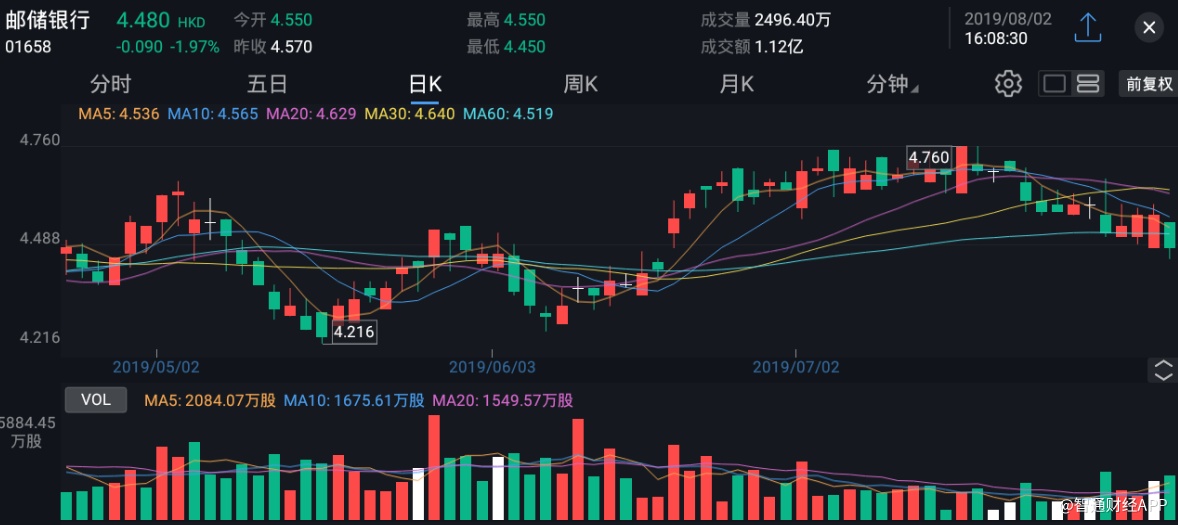
Task: Click the 邮储银行 stock name
Action: coord(48,20)
